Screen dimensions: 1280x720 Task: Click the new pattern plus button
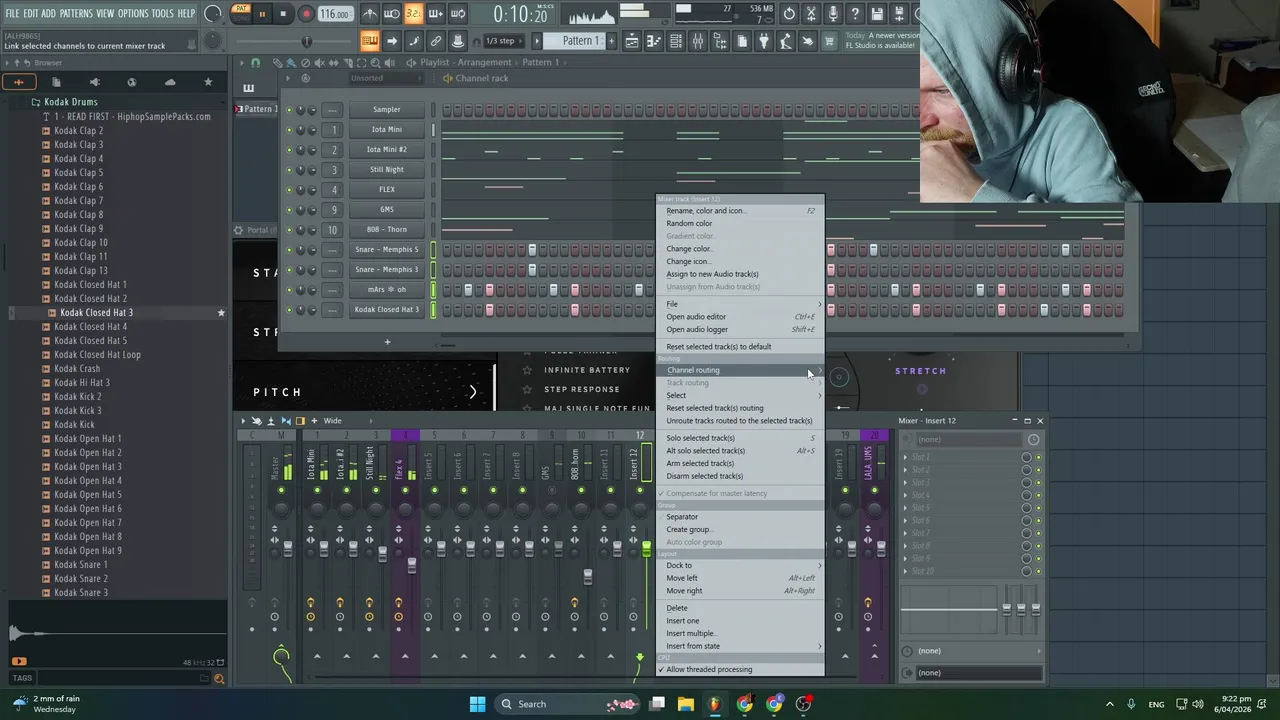(x=612, y=41)
